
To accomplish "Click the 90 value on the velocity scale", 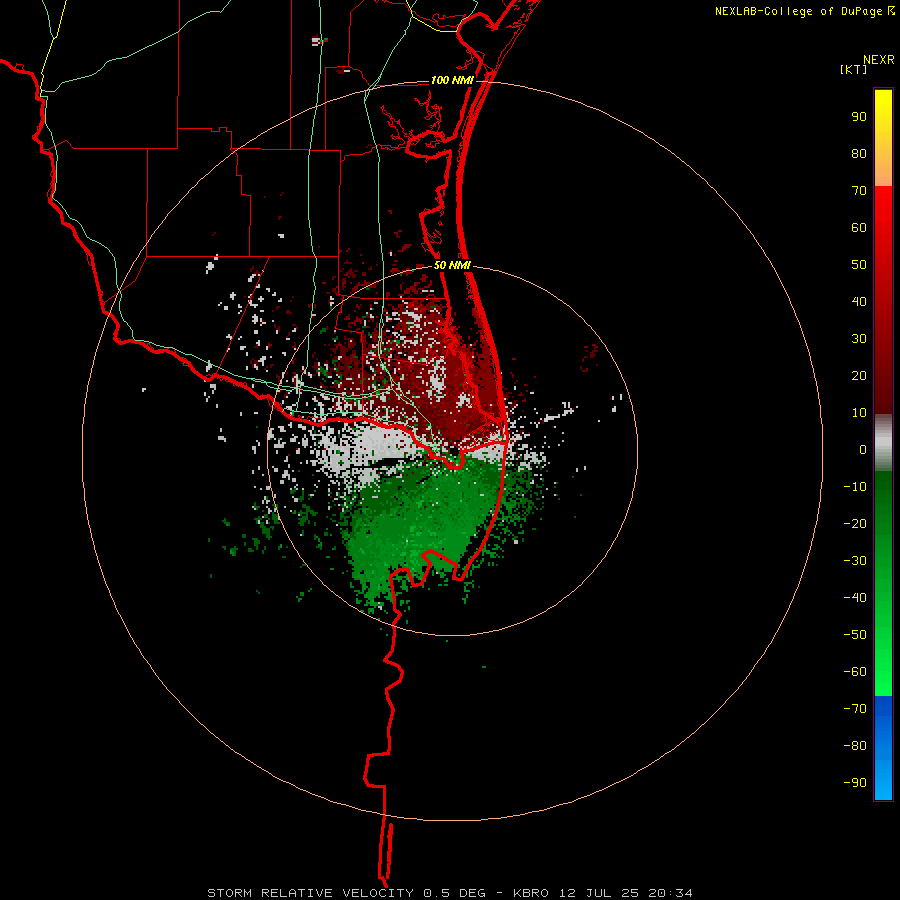I will [x=859, y=117].
